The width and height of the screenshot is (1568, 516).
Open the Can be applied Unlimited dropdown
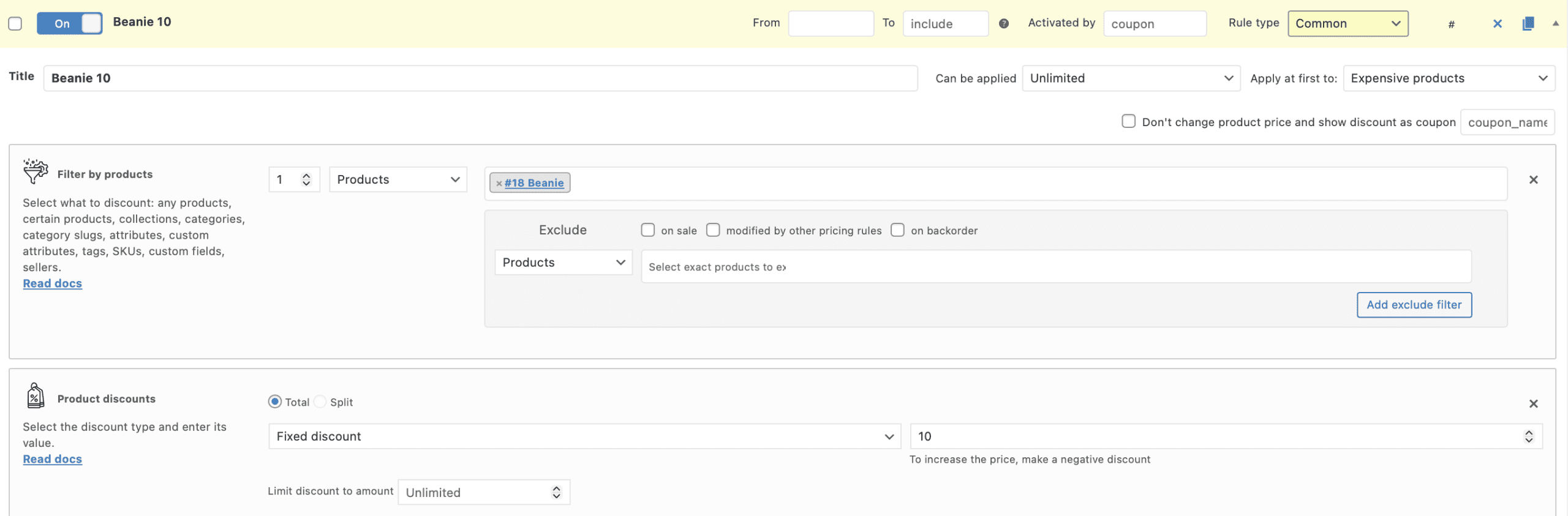click(x=1131, y=78)
